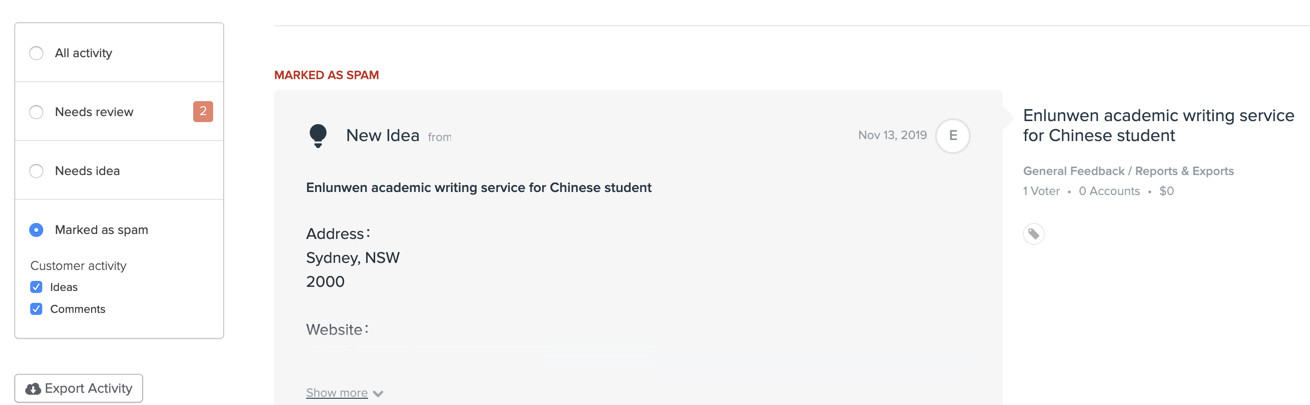Click the Nov 13, 2019 date stamp
Screen dimensions: 1310x405
[x=892, y=135]
